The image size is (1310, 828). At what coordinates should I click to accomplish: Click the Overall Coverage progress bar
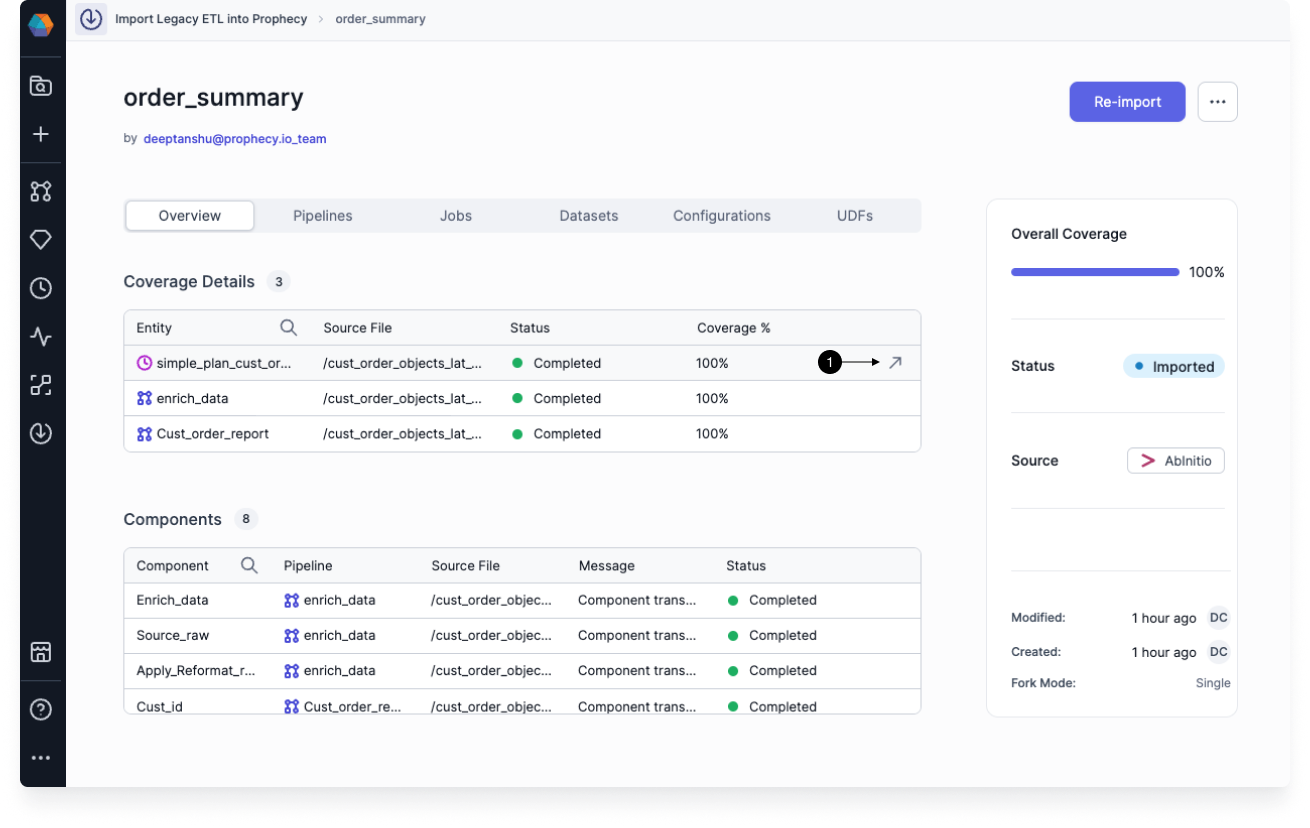pos(1095,272)
